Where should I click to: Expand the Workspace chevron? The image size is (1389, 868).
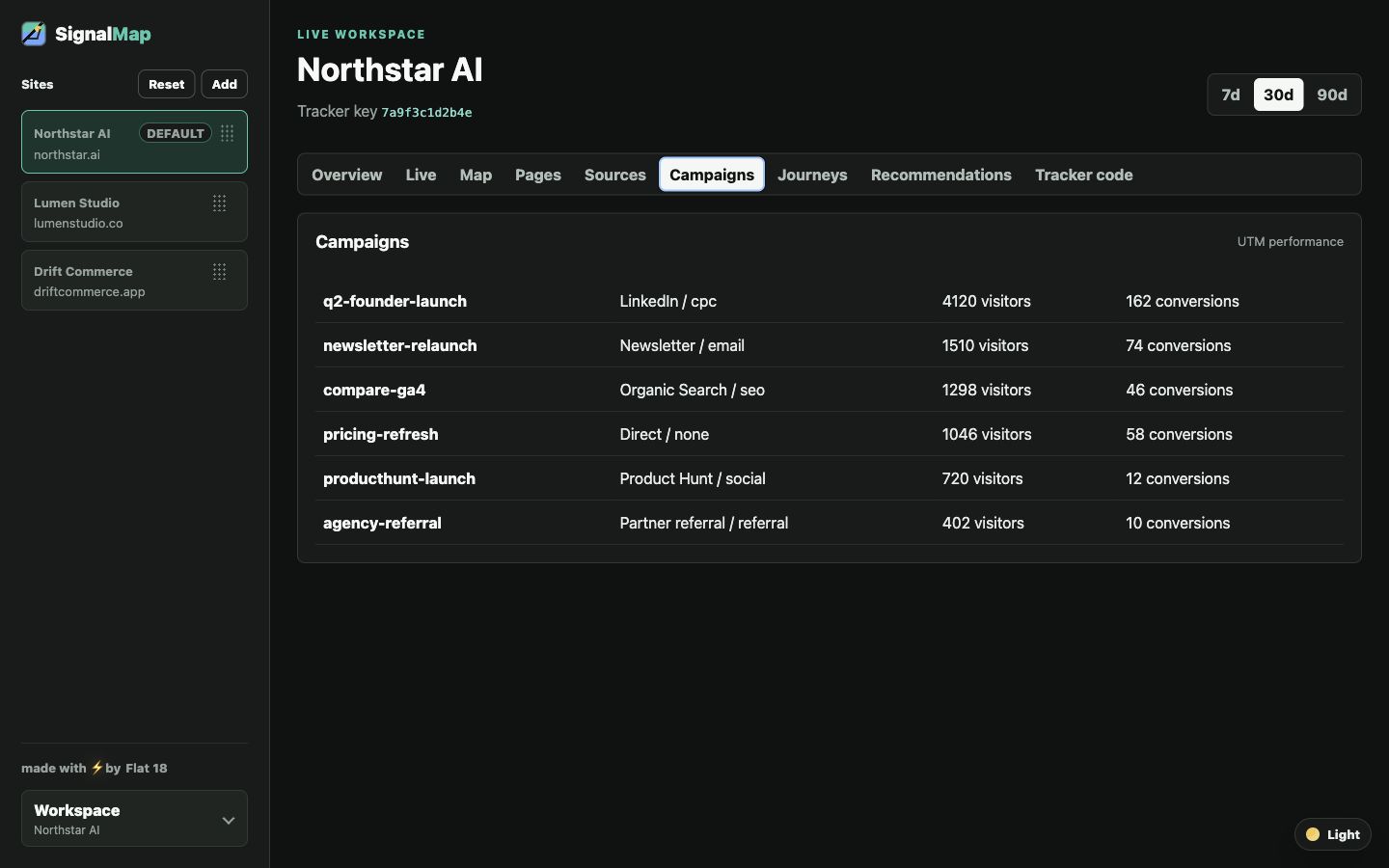coord(229,820)
